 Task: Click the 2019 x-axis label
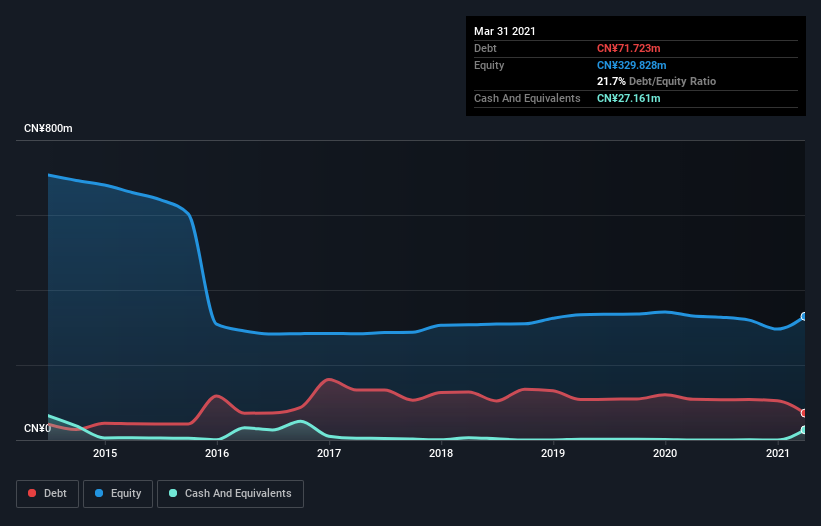click(553, 453)
